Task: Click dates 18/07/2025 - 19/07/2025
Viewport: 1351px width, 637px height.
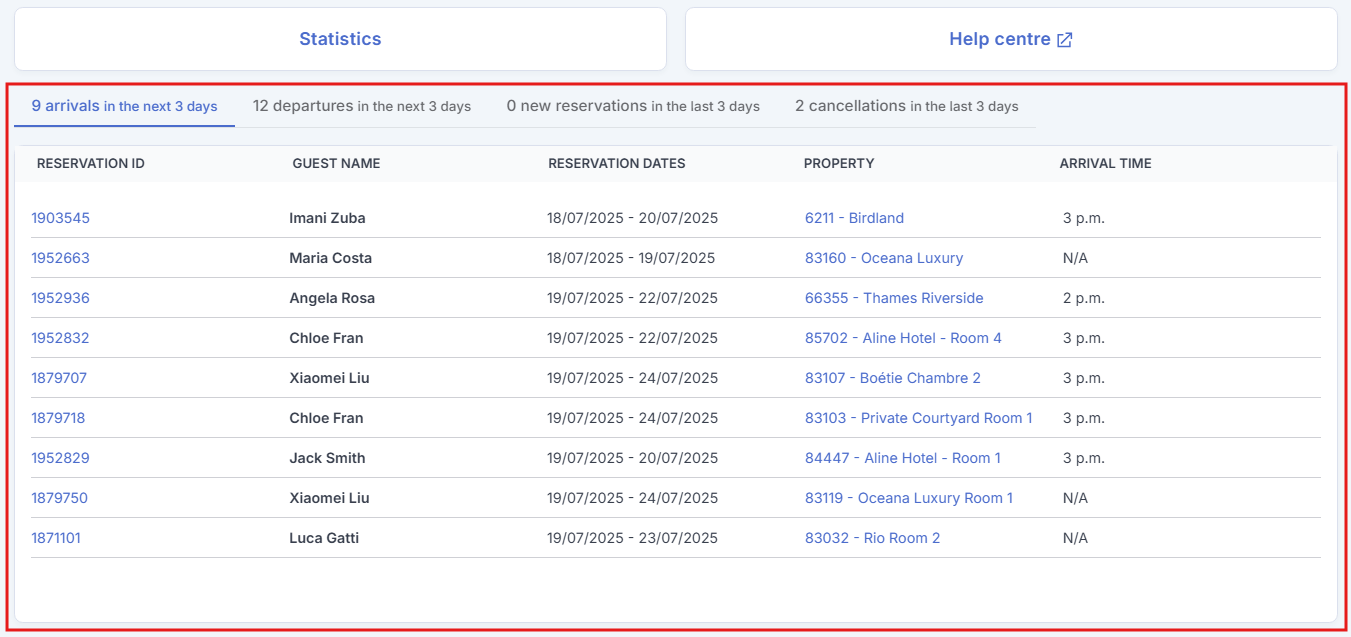Action: pyautogui.click(x=631, y=258)
